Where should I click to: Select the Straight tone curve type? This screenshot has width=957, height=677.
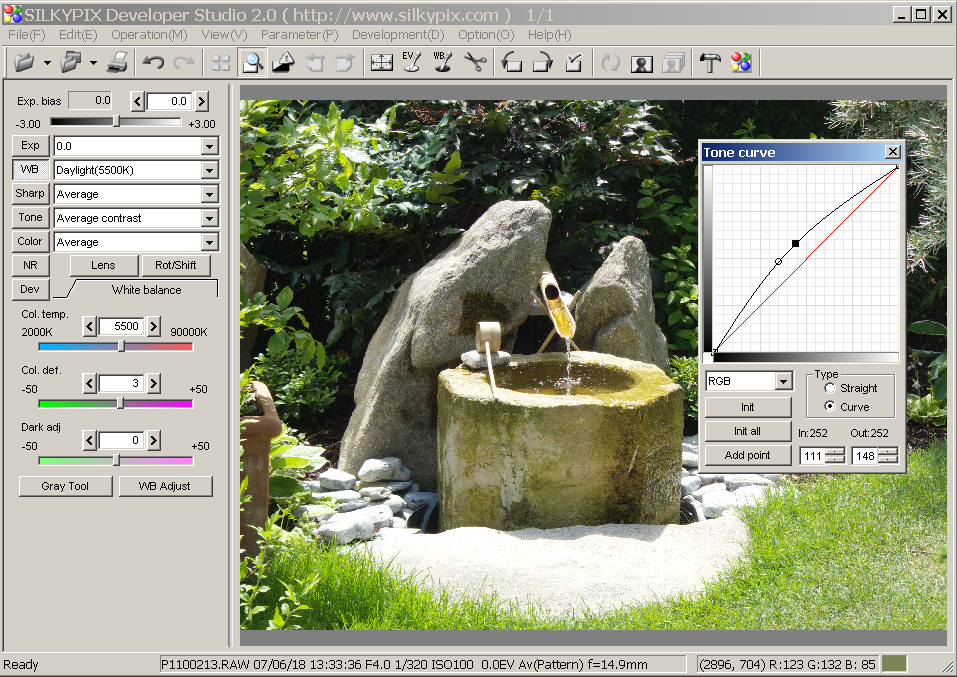830,388
